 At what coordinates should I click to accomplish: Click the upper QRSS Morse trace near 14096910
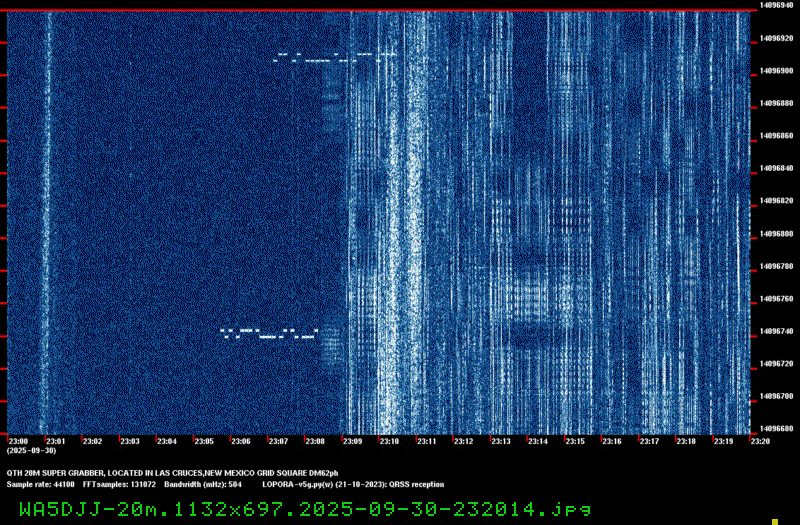335,57
